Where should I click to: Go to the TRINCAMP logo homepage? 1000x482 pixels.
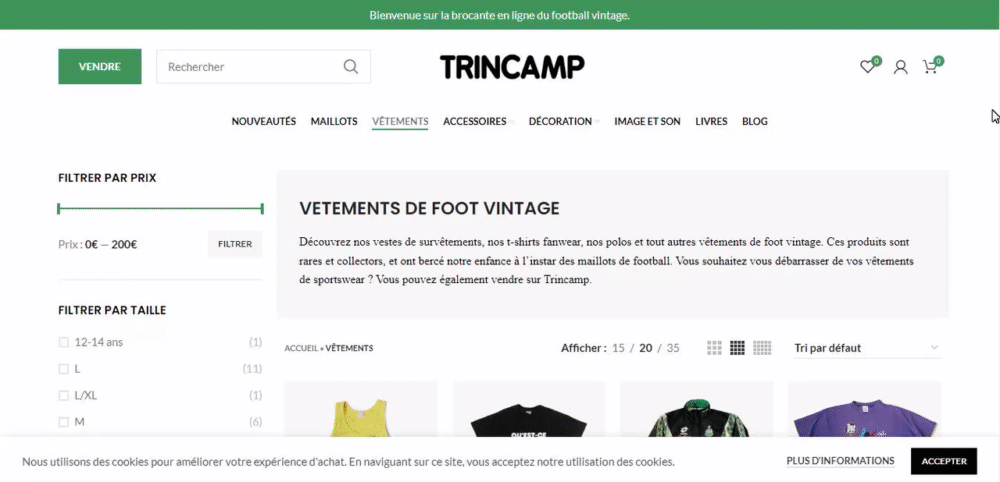[512, 67]
